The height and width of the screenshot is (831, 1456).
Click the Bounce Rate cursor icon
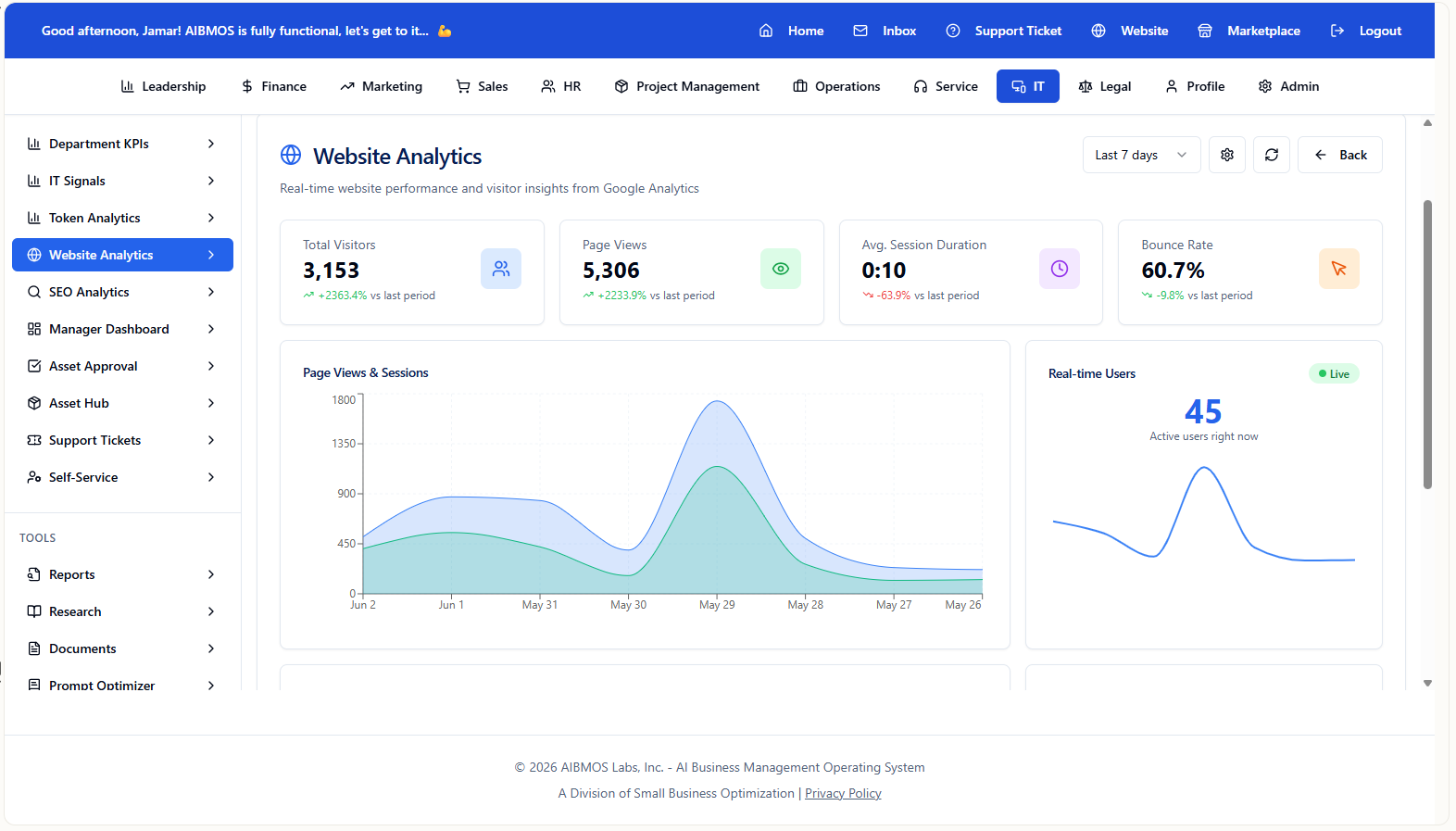tap(1339, 269)
